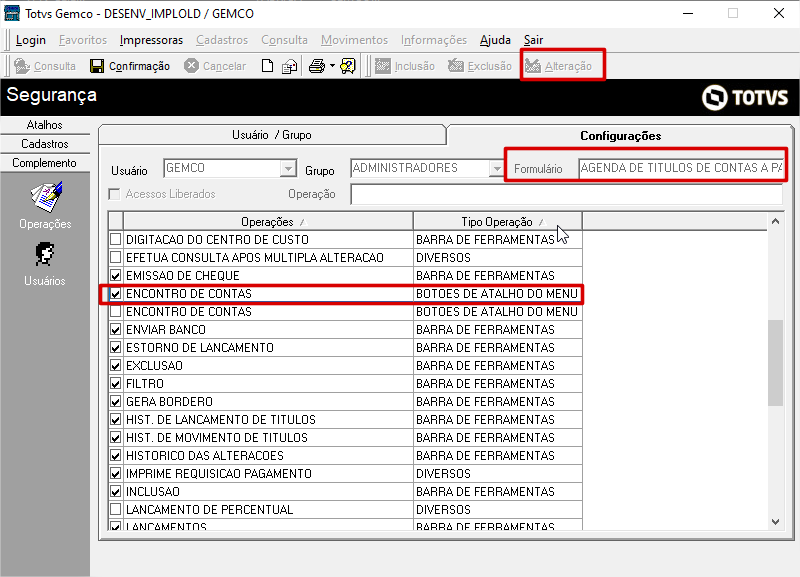The image size is (800, 577).
Task: Click BARRA DE FERRAMENTAS cell in FILTRO row
Action: [497, 384]
